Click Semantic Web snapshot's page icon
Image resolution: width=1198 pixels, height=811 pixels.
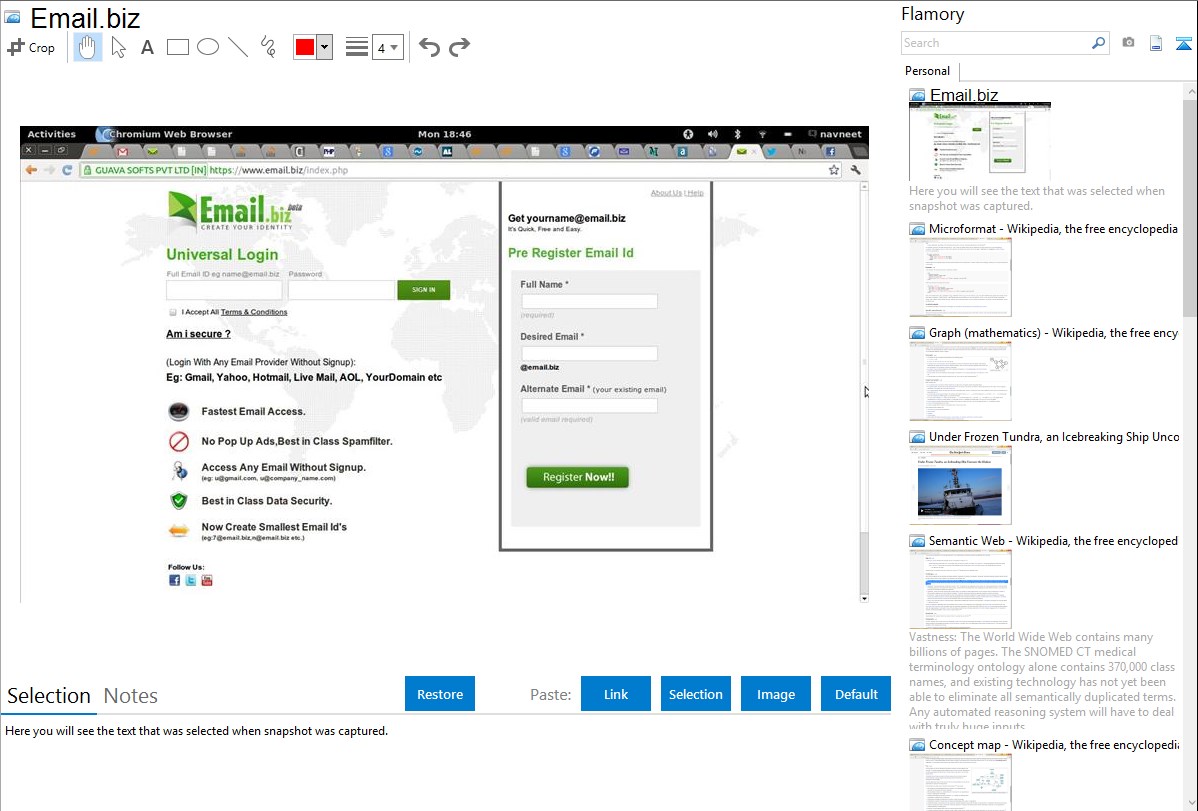coord(918,540)
